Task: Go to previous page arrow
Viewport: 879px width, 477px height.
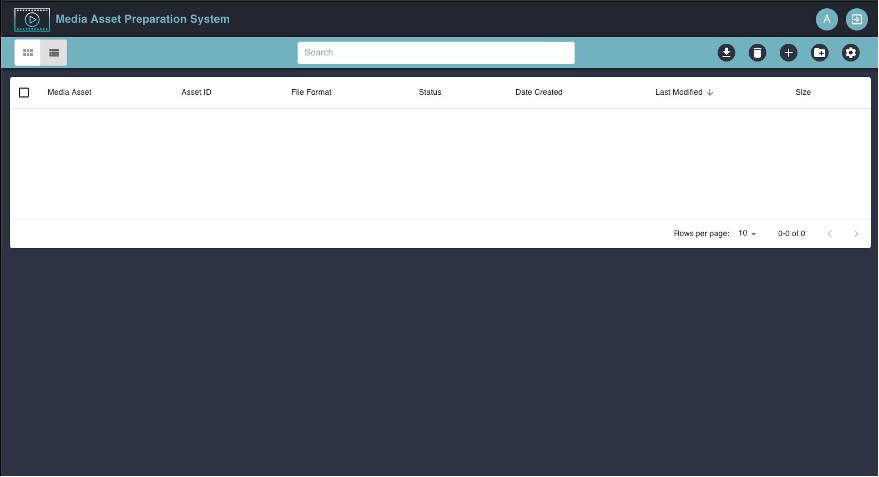Action: tap(830, 234)
